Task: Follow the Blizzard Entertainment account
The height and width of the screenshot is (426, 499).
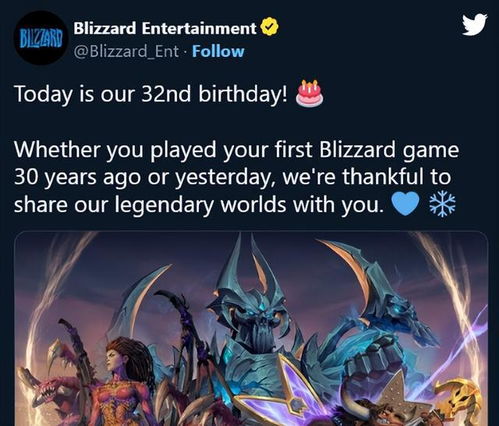Action: click(218, 52)
